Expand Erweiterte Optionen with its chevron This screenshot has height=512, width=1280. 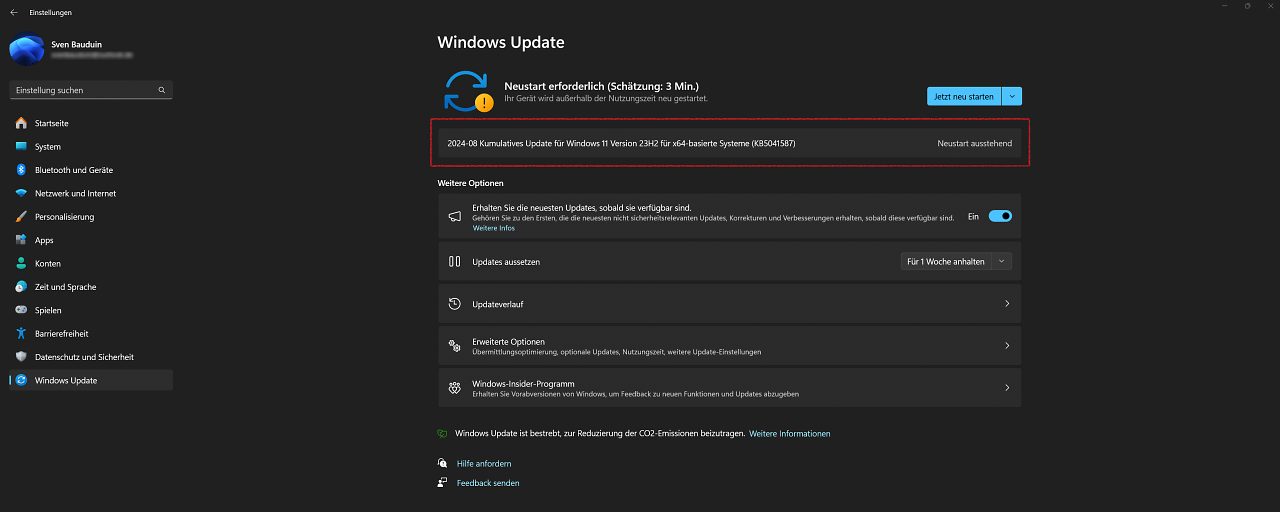pyautogui.click(x=1007, y=346)
